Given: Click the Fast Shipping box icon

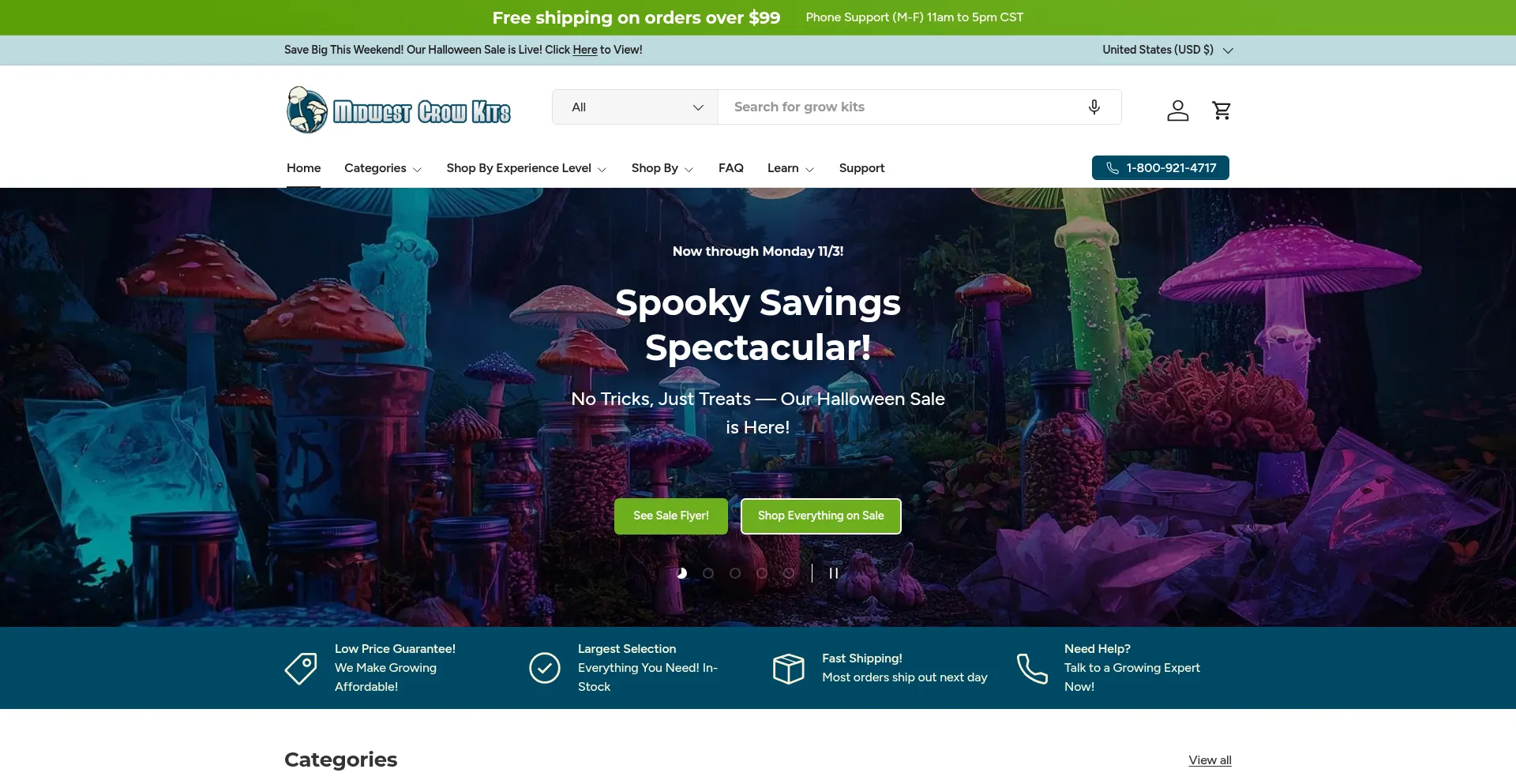Looking at the screenshot, I should [789, 669].
